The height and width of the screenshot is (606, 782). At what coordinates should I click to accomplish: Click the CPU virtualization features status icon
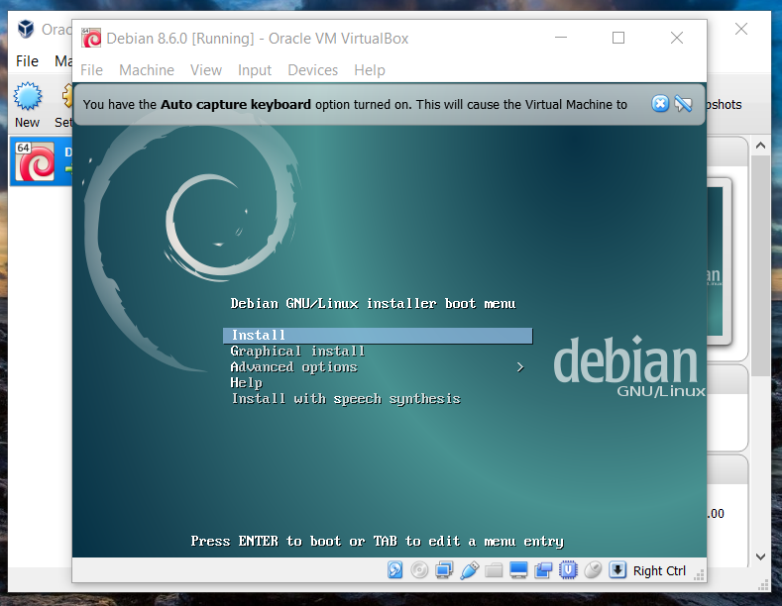point(568,570)
